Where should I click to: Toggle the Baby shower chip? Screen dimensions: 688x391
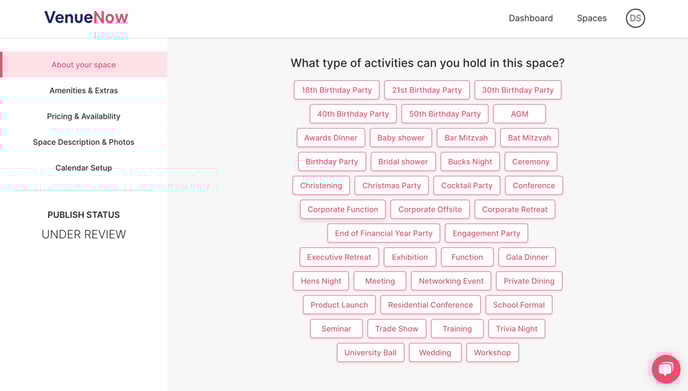click(x=401, y=138)
